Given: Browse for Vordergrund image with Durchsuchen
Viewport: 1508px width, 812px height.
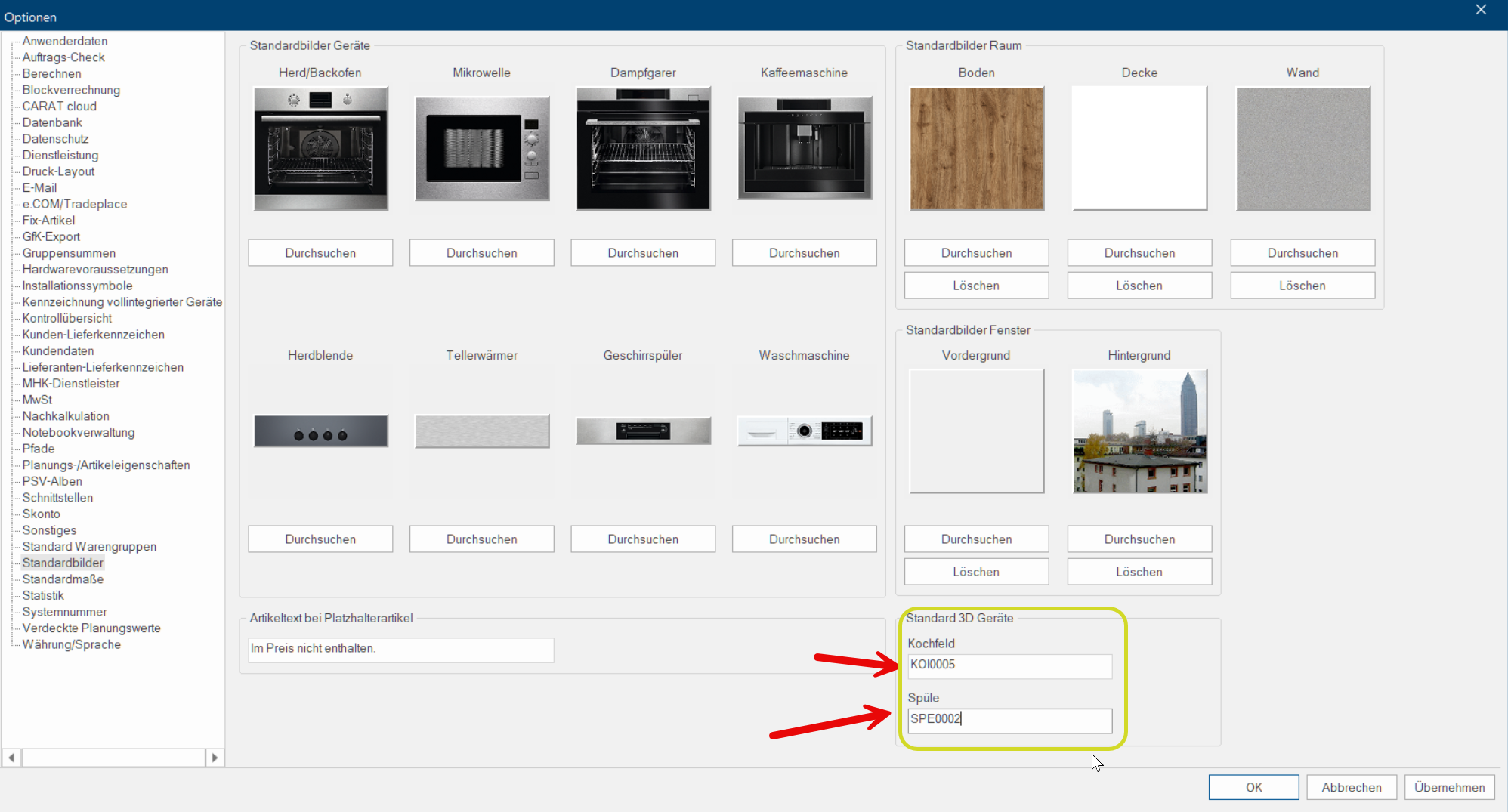Looking at the screenshot, I should coord(977,539).
